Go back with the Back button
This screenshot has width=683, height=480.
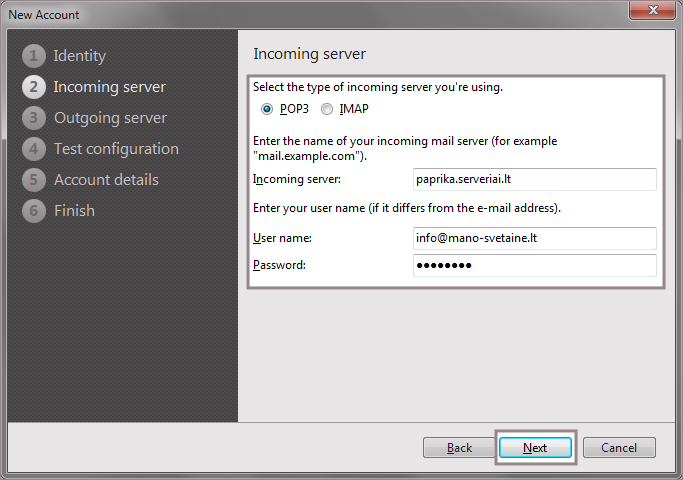click(x=460, y=448)
